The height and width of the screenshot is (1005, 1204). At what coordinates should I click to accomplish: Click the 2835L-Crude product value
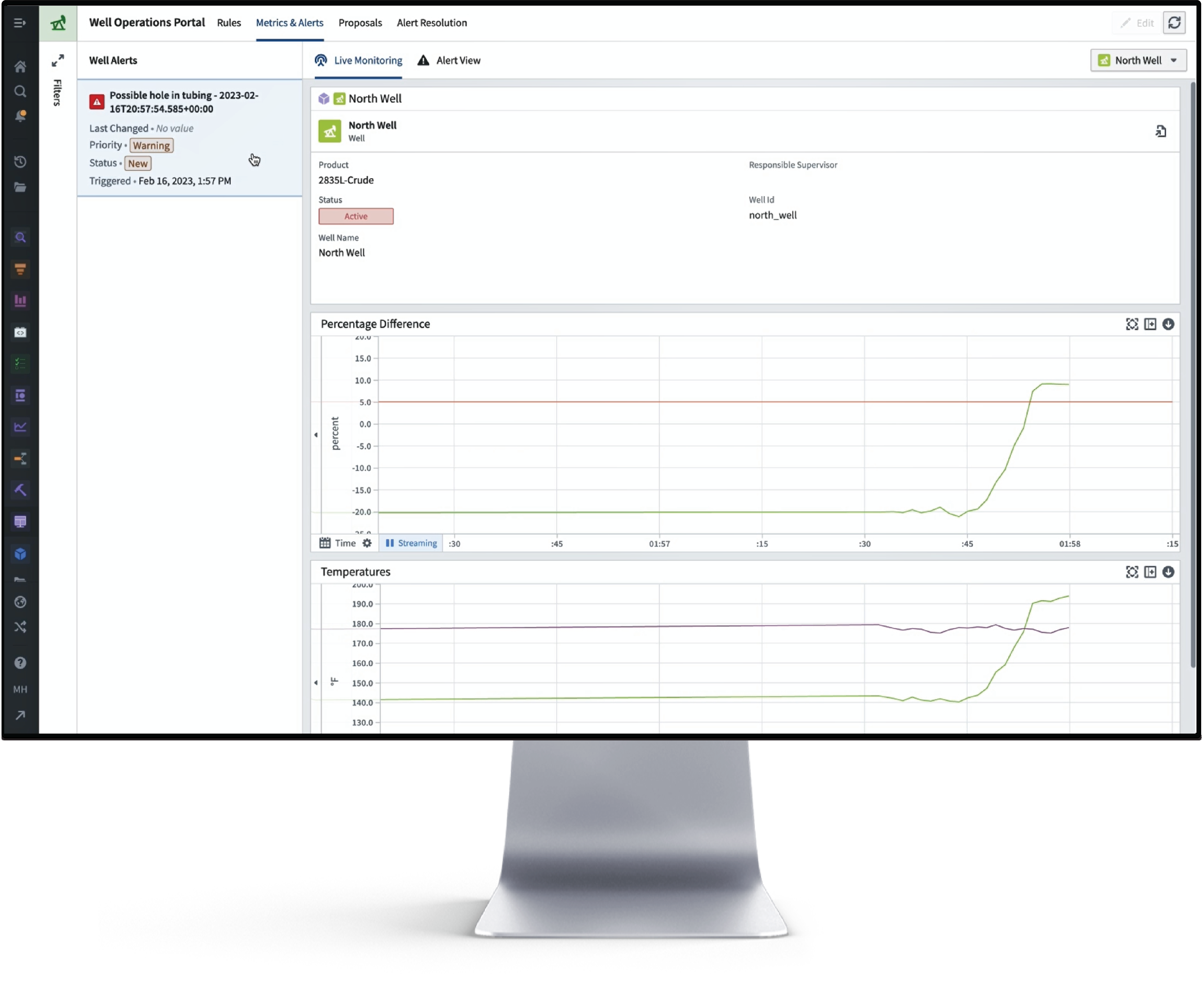[346, 180]
